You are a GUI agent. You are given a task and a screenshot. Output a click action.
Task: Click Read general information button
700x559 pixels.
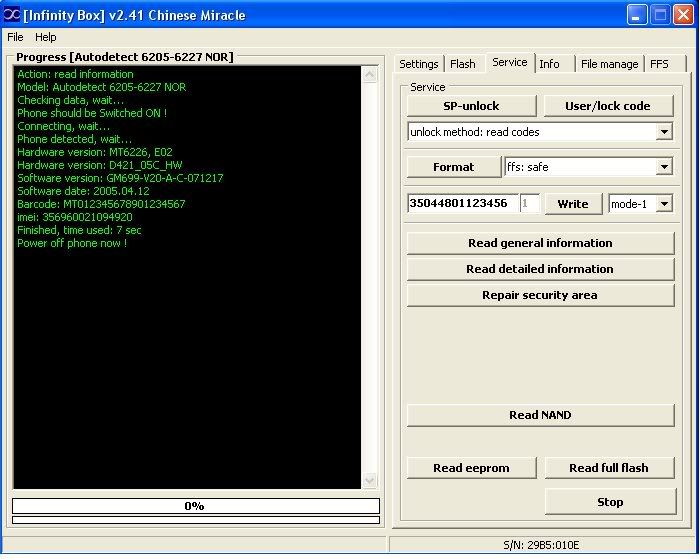click(x=540, y=243)
